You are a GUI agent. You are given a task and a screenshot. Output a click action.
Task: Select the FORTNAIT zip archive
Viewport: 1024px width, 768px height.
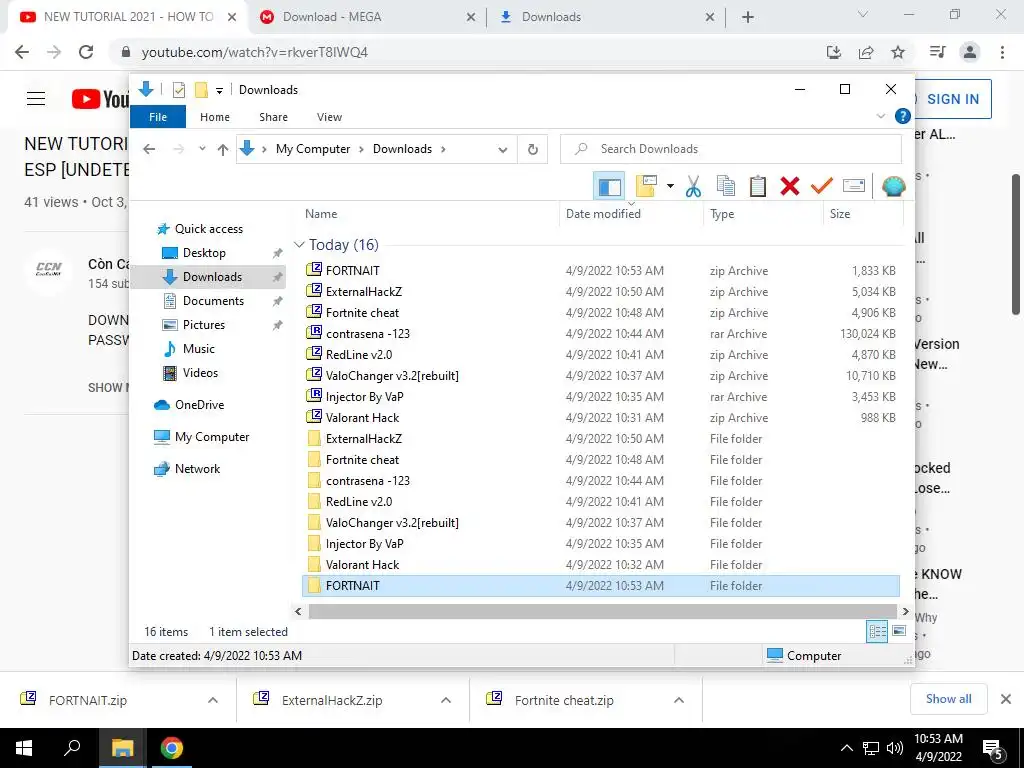(x=601, y=270)
